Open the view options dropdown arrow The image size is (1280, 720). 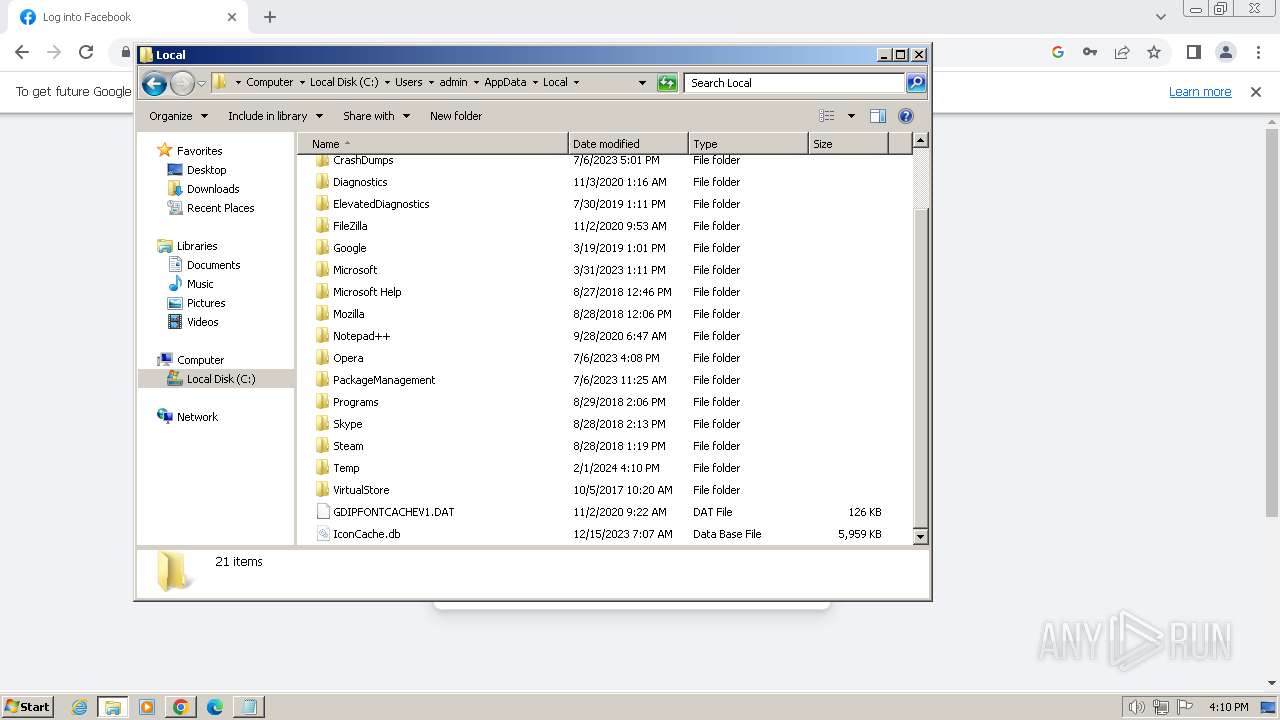(851, 116)
